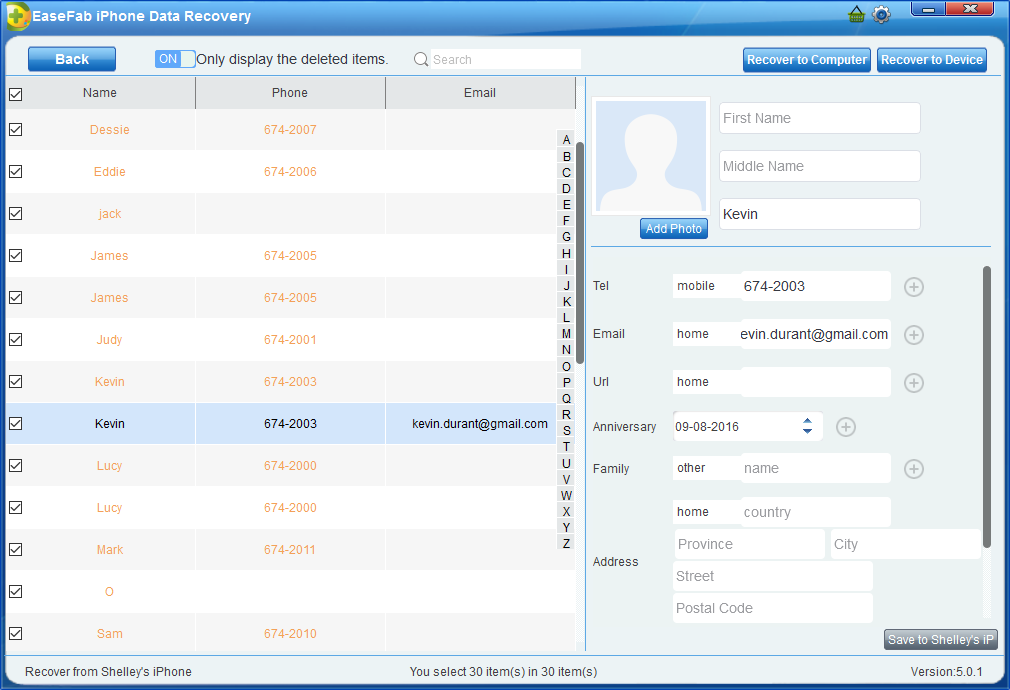Edit the Email address field in details

(815, 334)
